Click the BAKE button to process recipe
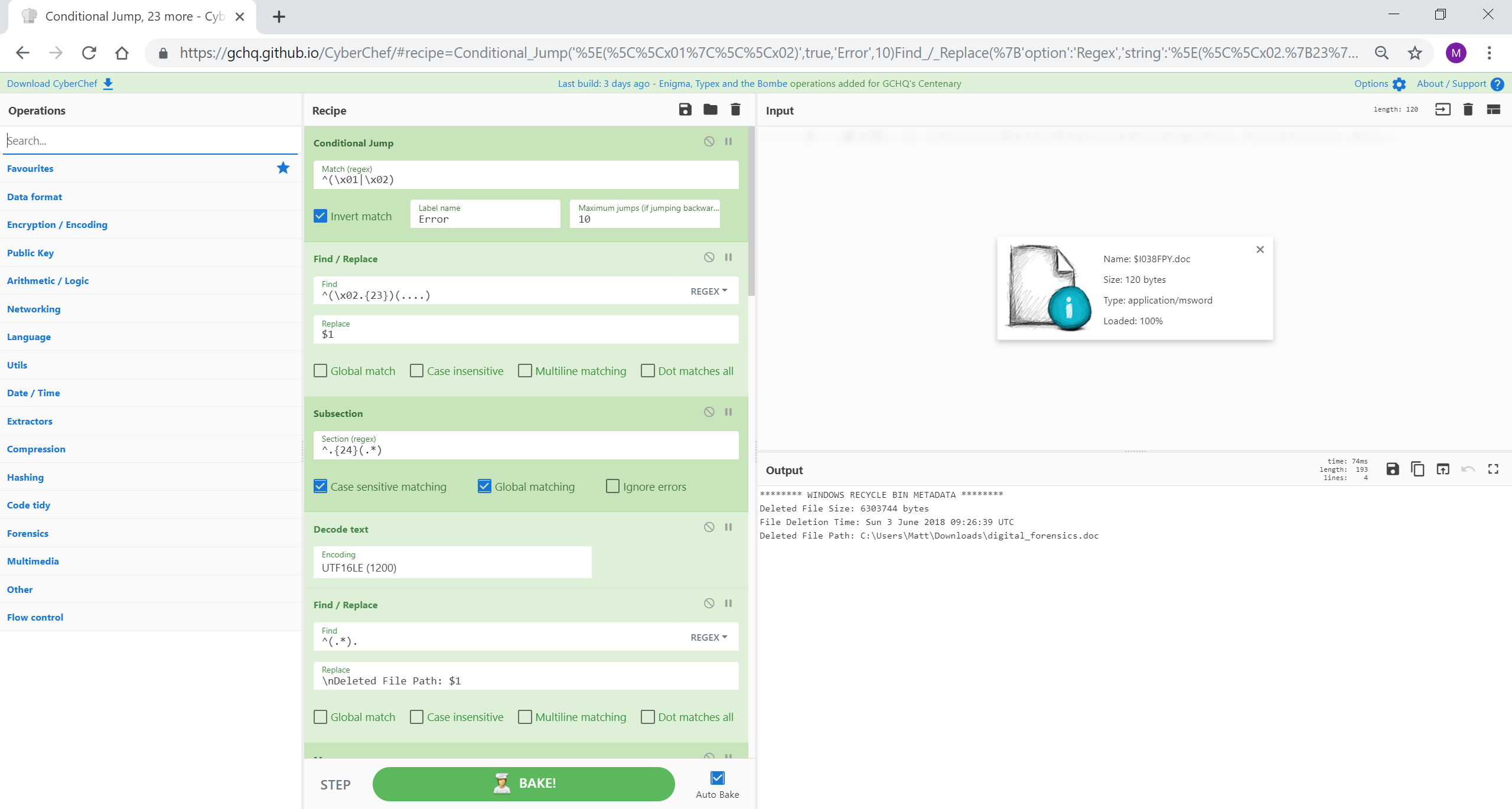 (525, 783)
